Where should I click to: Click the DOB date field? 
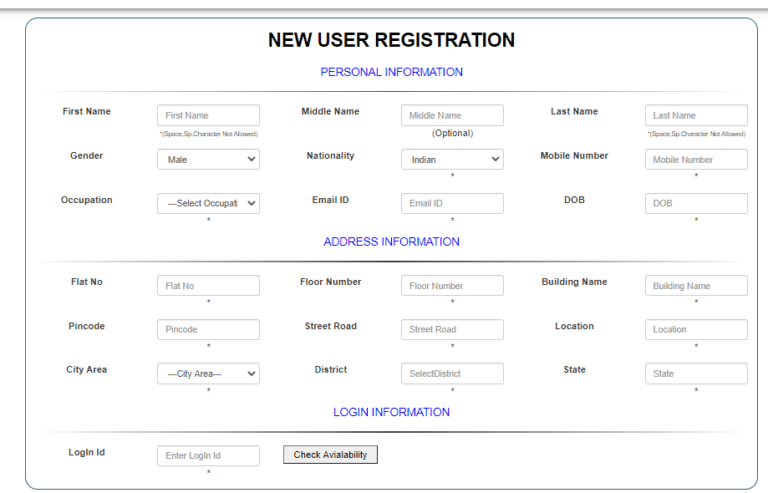click(x=696, y=204)
